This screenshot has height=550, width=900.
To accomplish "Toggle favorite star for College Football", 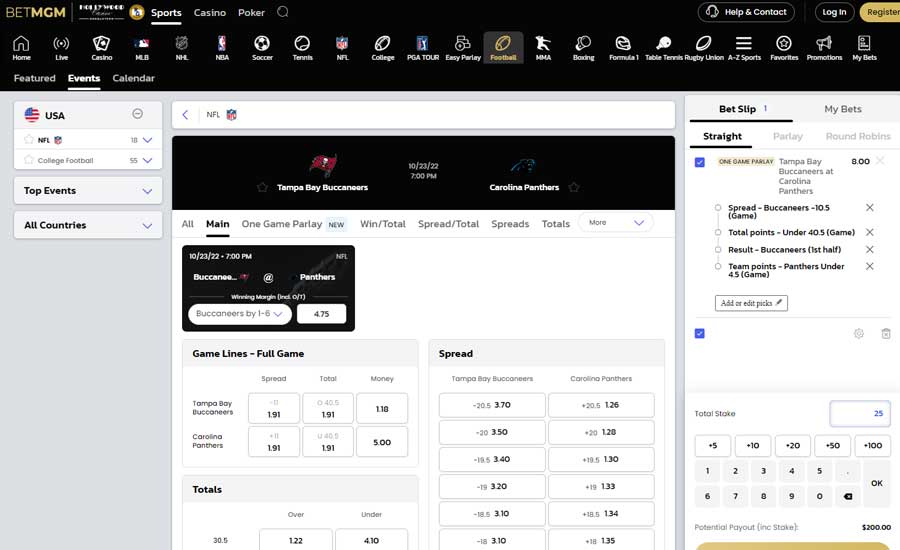I will tap(29, 160).
